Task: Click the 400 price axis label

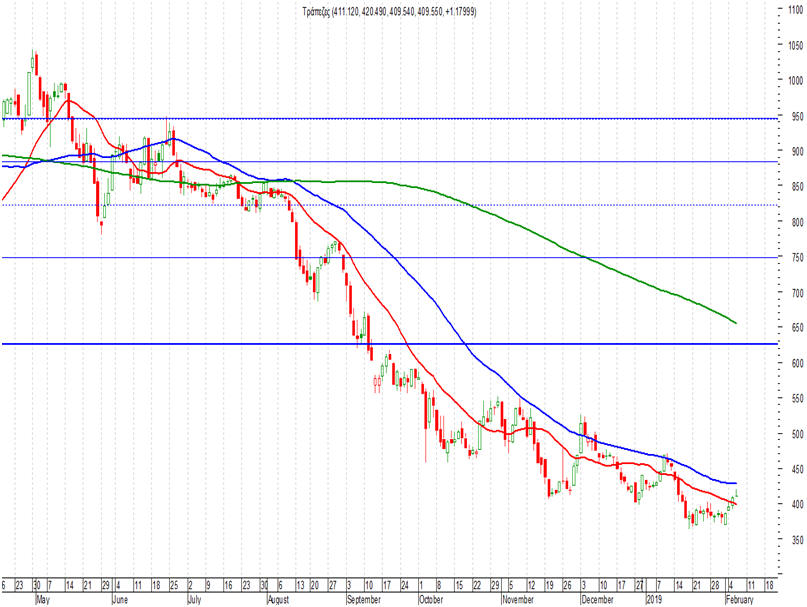Action: click(x=797, y=504)
